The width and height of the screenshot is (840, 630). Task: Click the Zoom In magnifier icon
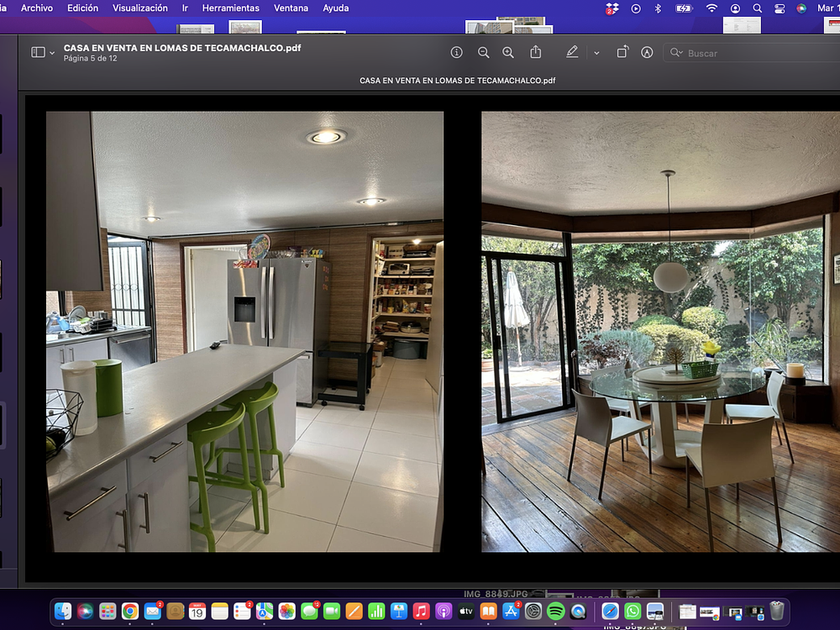point(508,52)
